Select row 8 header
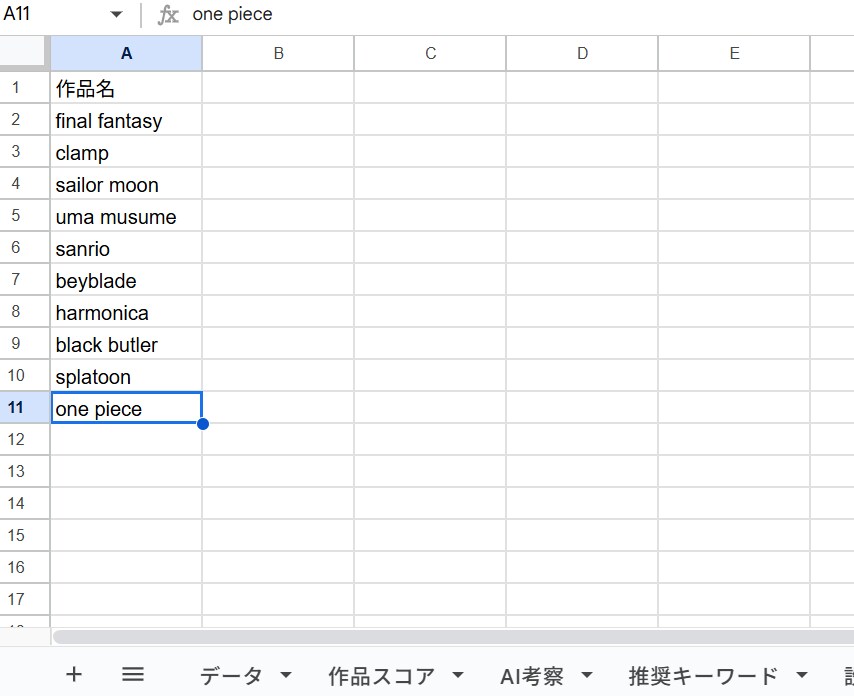Screen dimensions: 854x696 (x=25, y=312)
